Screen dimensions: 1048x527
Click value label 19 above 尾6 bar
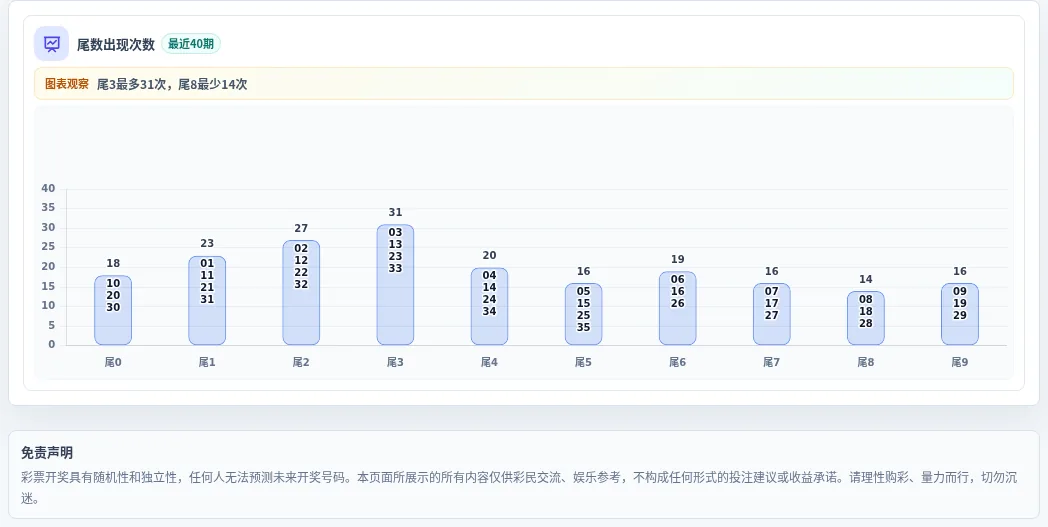coord(678,259)
